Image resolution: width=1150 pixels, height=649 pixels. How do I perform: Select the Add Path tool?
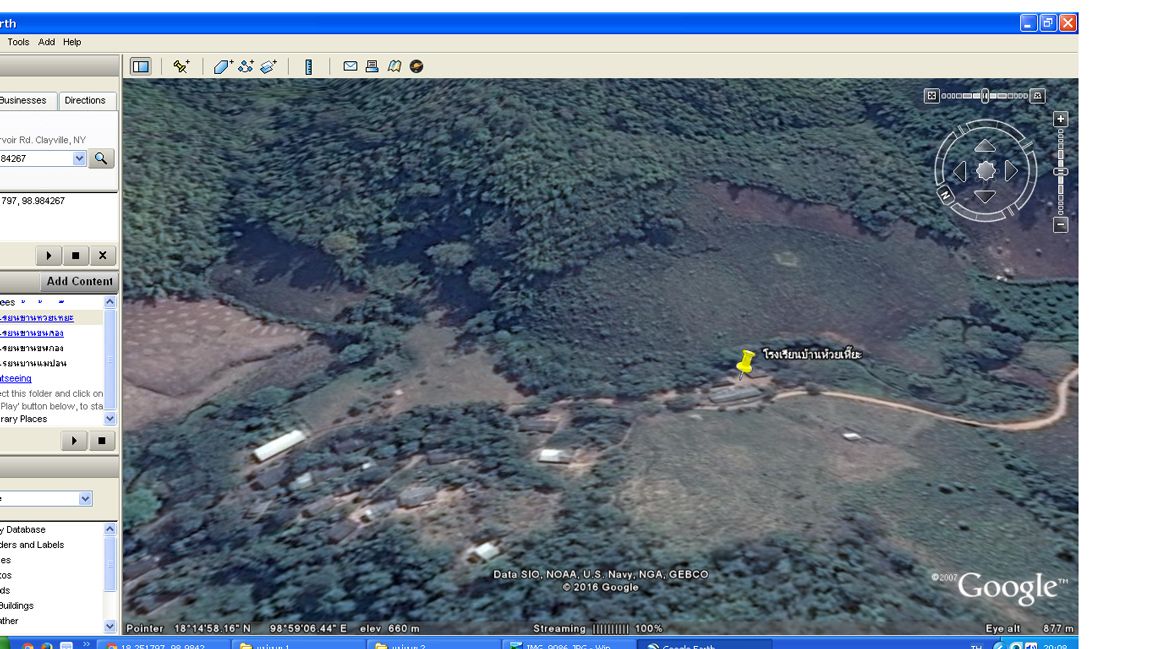(246, 66)
